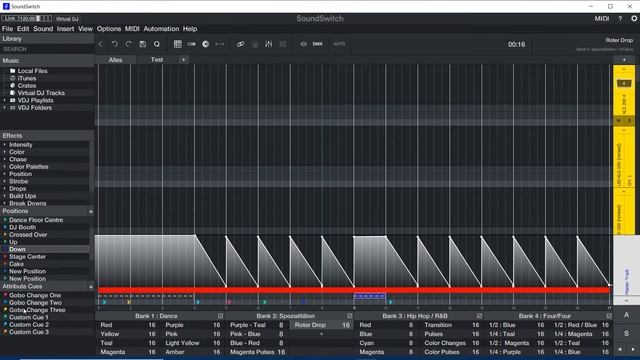Click the cyan marker at timeline start
The image size is (640, 360).
[104, 302]
